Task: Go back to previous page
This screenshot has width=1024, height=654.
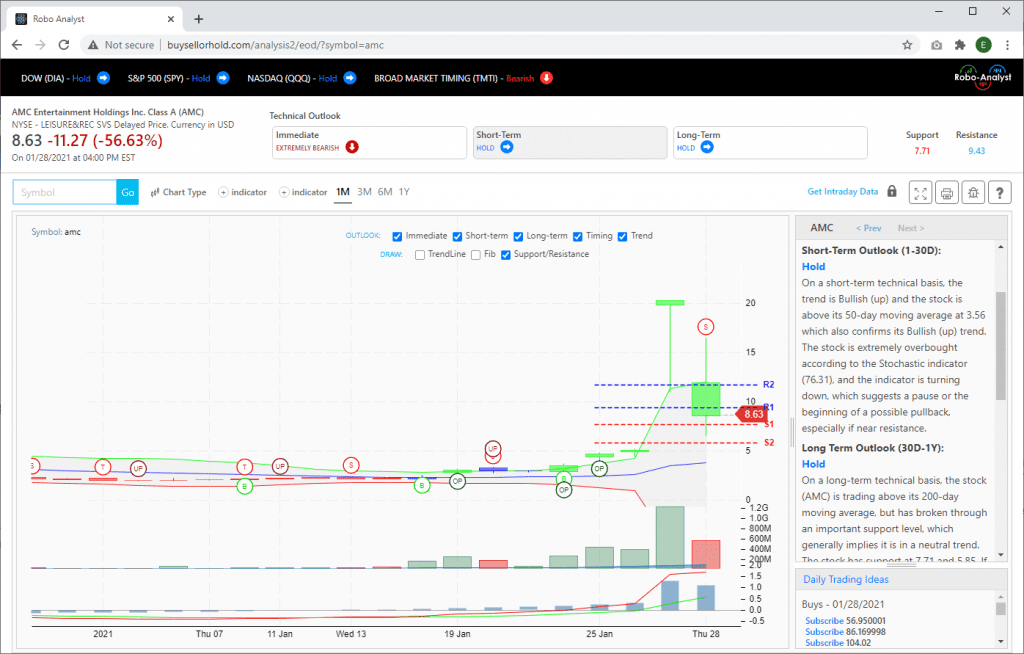Action: tap(17, 45)
